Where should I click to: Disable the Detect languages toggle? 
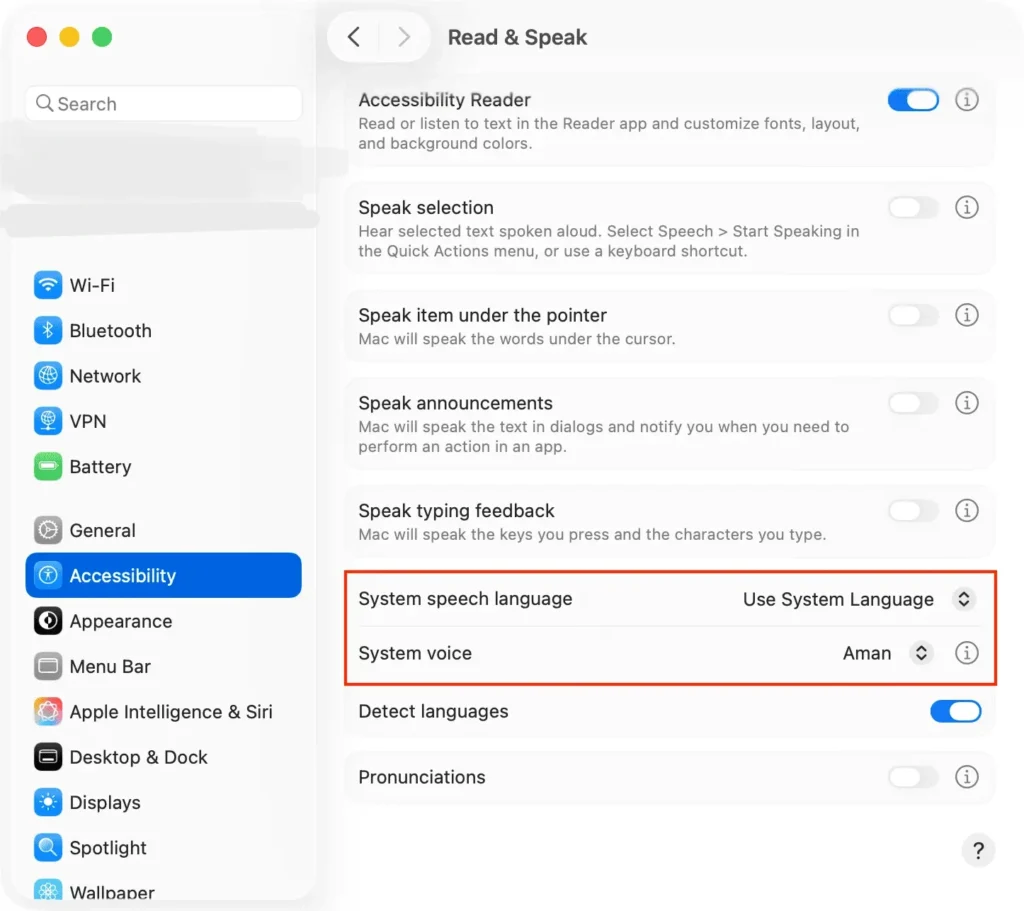pos(955,711)
